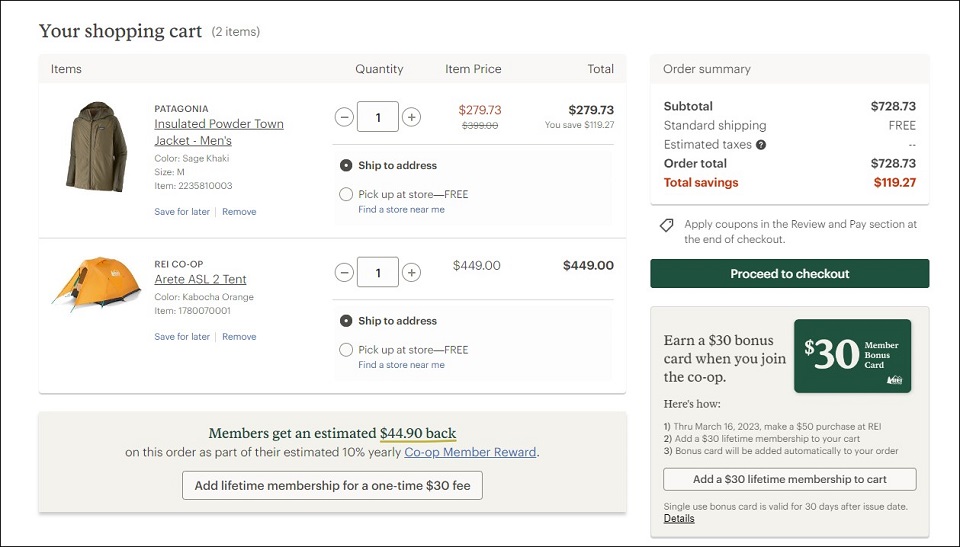Image resolution: width=960 pixels, height=547 pixels.
Task: Open the Co-op Member Reward link
Action: (x=470, y=452)
